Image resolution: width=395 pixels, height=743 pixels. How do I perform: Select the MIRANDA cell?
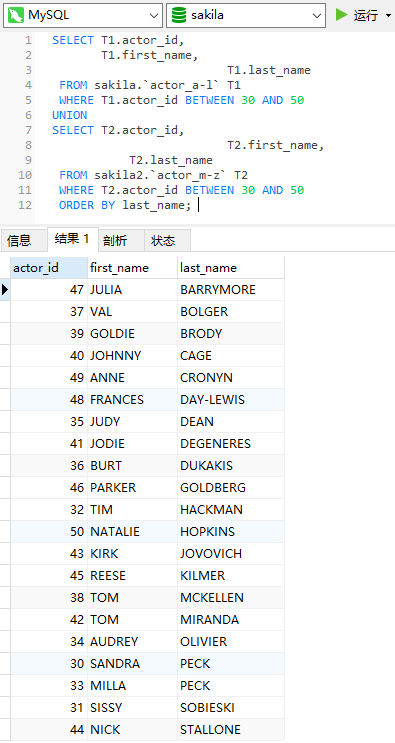pos(231,619)
